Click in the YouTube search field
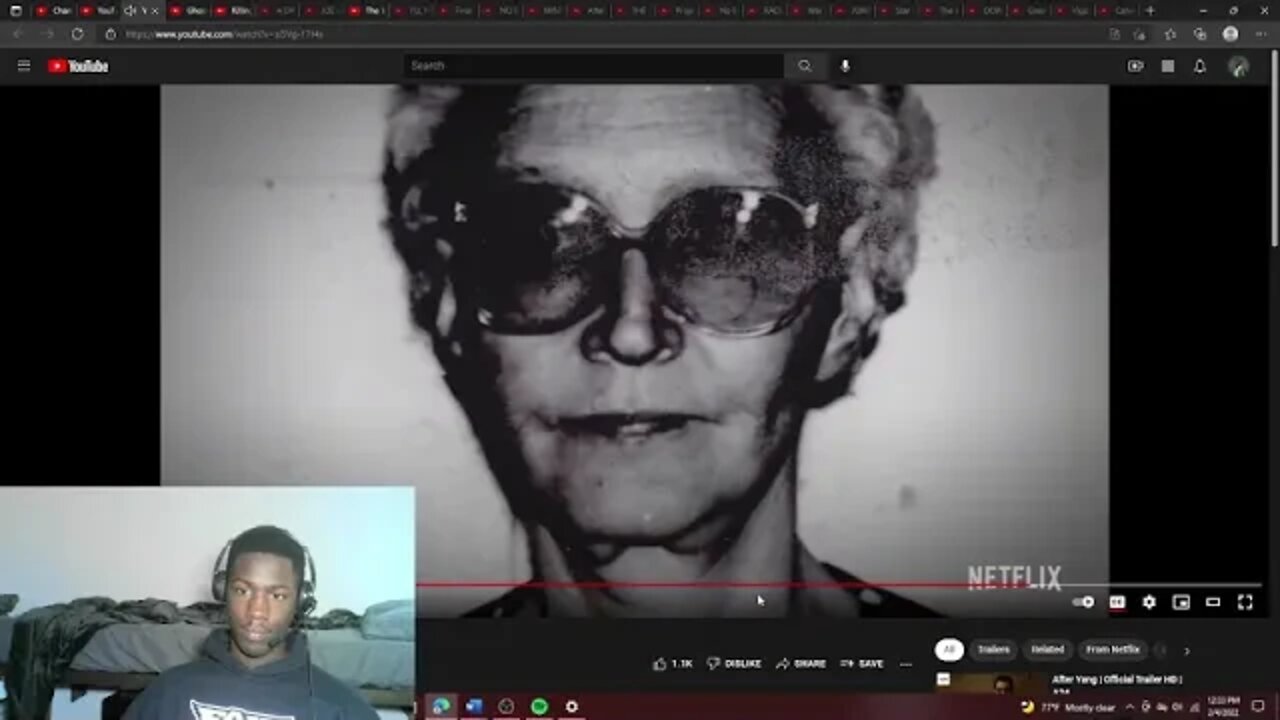This screenshot has height=720, width=1280. click(595, 66)
